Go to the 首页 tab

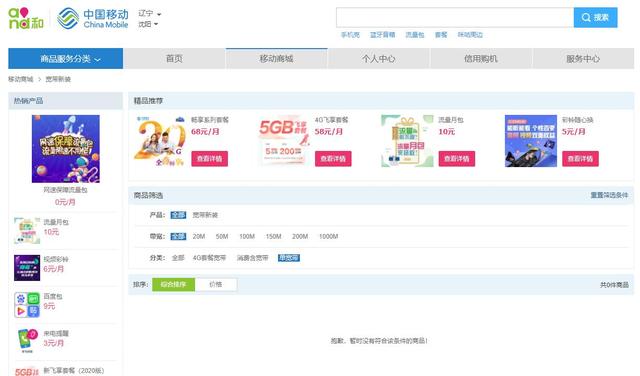point(174,59)
